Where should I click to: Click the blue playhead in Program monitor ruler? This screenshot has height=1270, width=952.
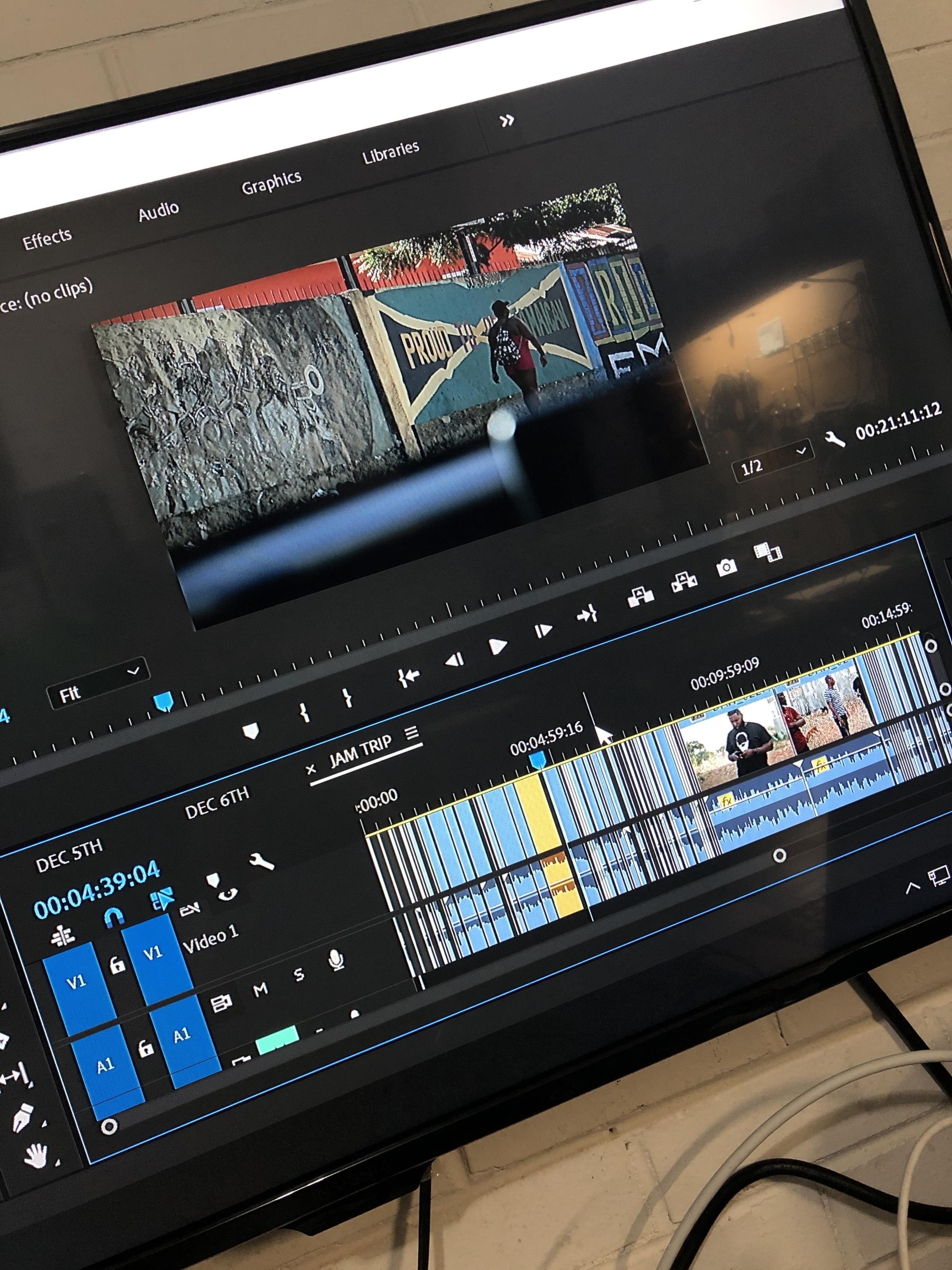tap(164, 701)
